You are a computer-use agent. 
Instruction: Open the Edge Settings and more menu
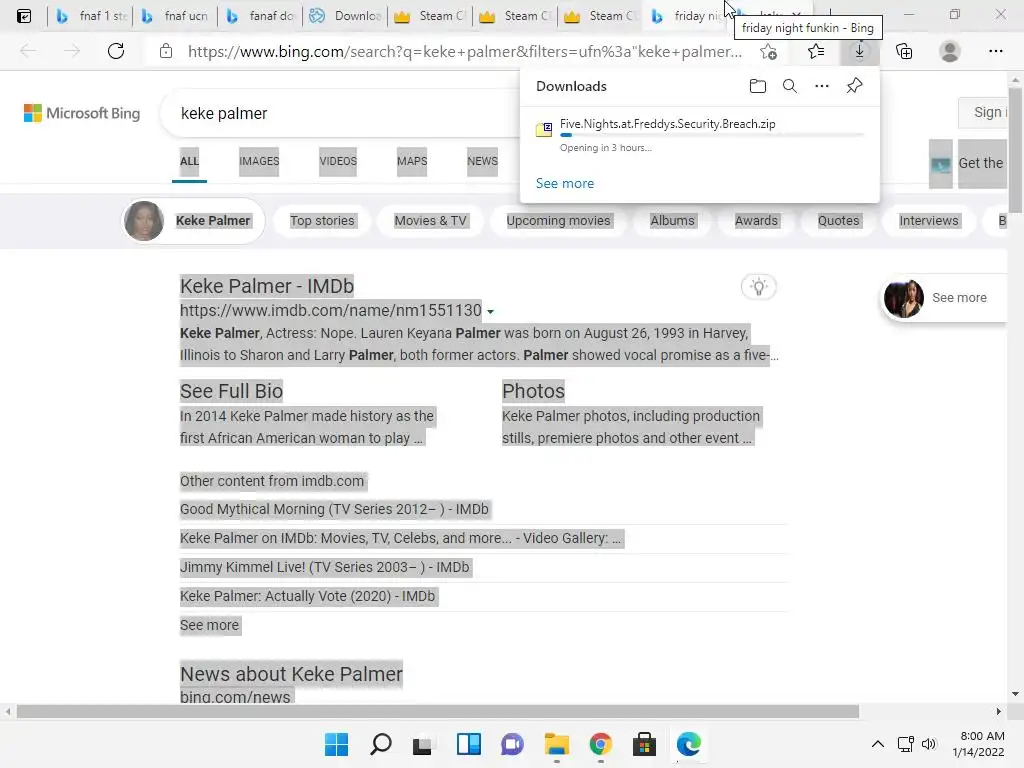tap(995, 51)
